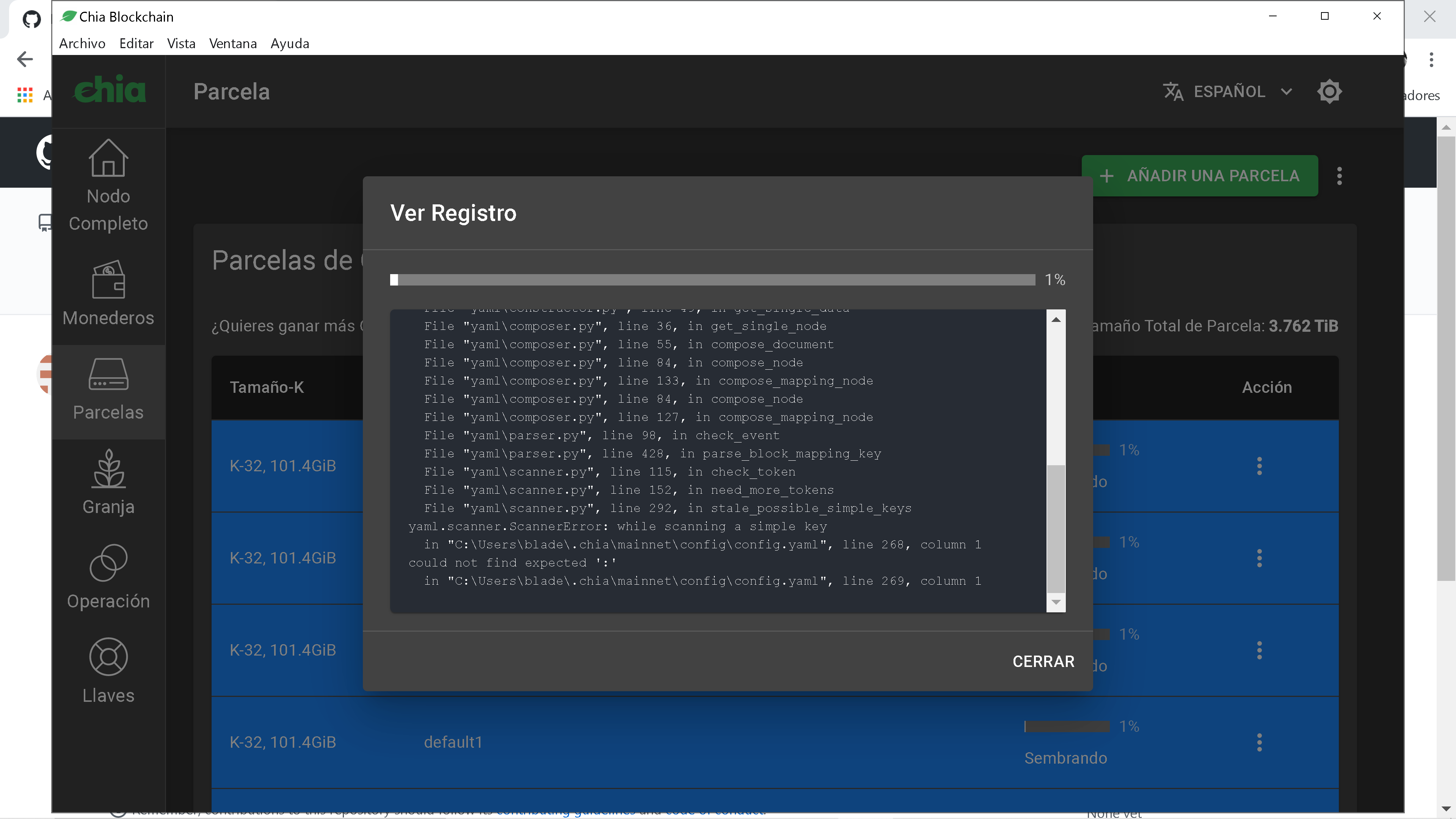This screenshot has width=1456, height=819.
Task: Open action menu for first K-32 plot row
Action: tap(1259, 466)
